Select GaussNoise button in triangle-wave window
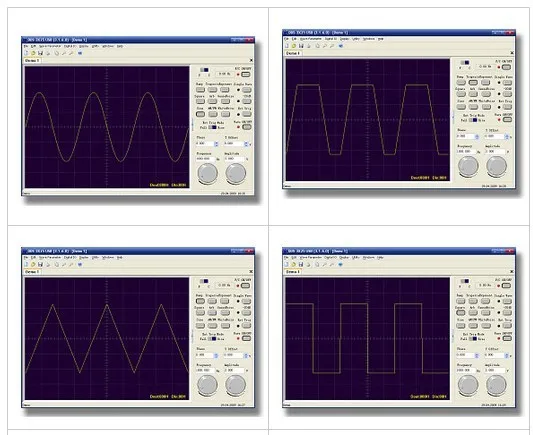 point(225,313)
